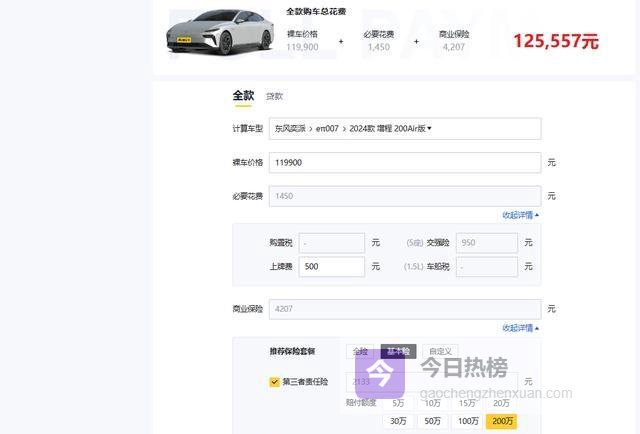
Task: Click the 必要花费 amount field
Action: pos(404,196)
